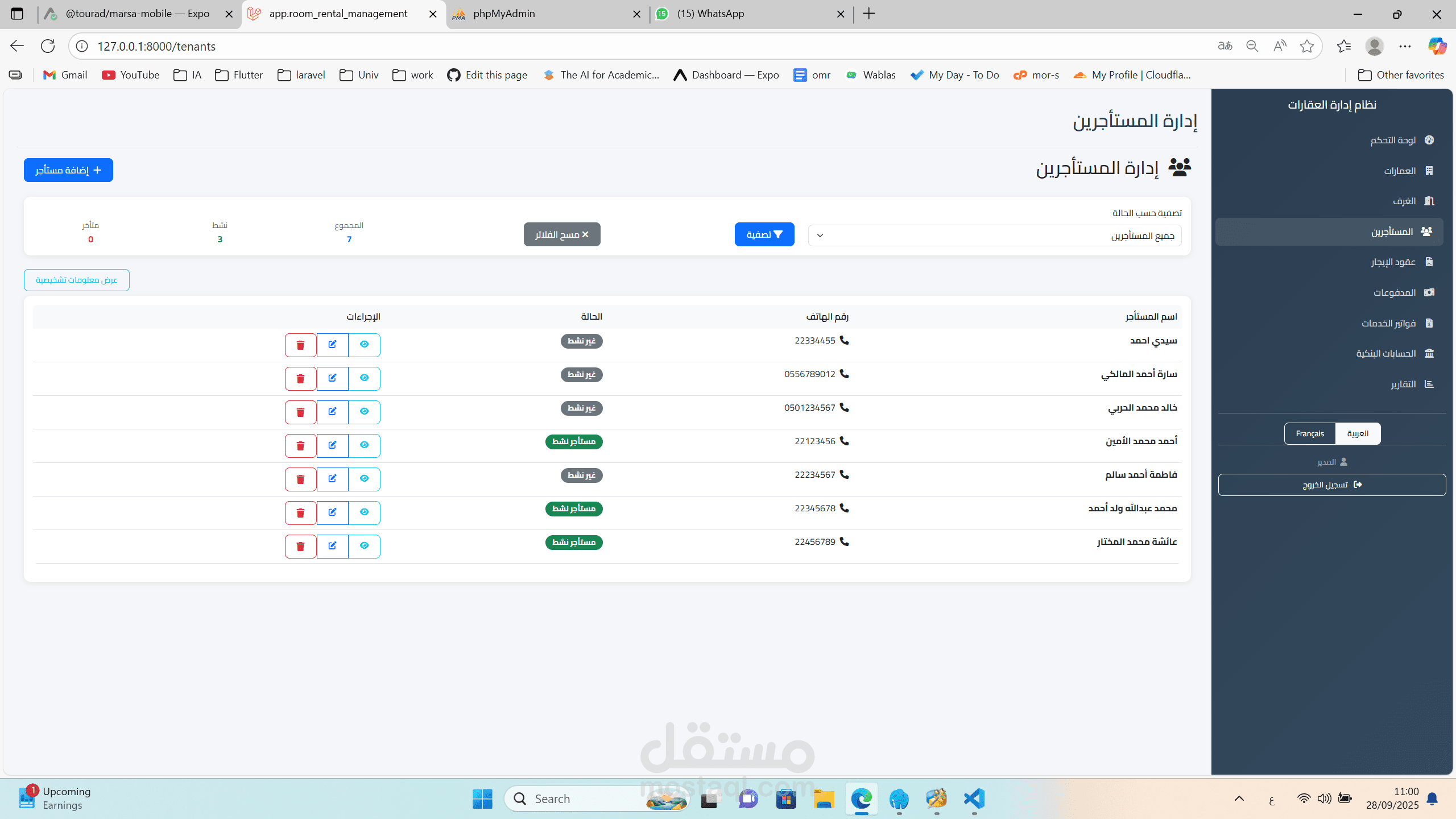Open عقود الإيجار in sidebar

pos(1392,262)
